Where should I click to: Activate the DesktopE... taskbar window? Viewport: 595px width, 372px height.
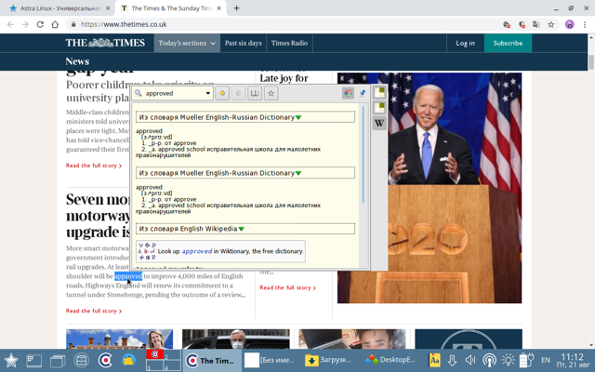[390, 360]
